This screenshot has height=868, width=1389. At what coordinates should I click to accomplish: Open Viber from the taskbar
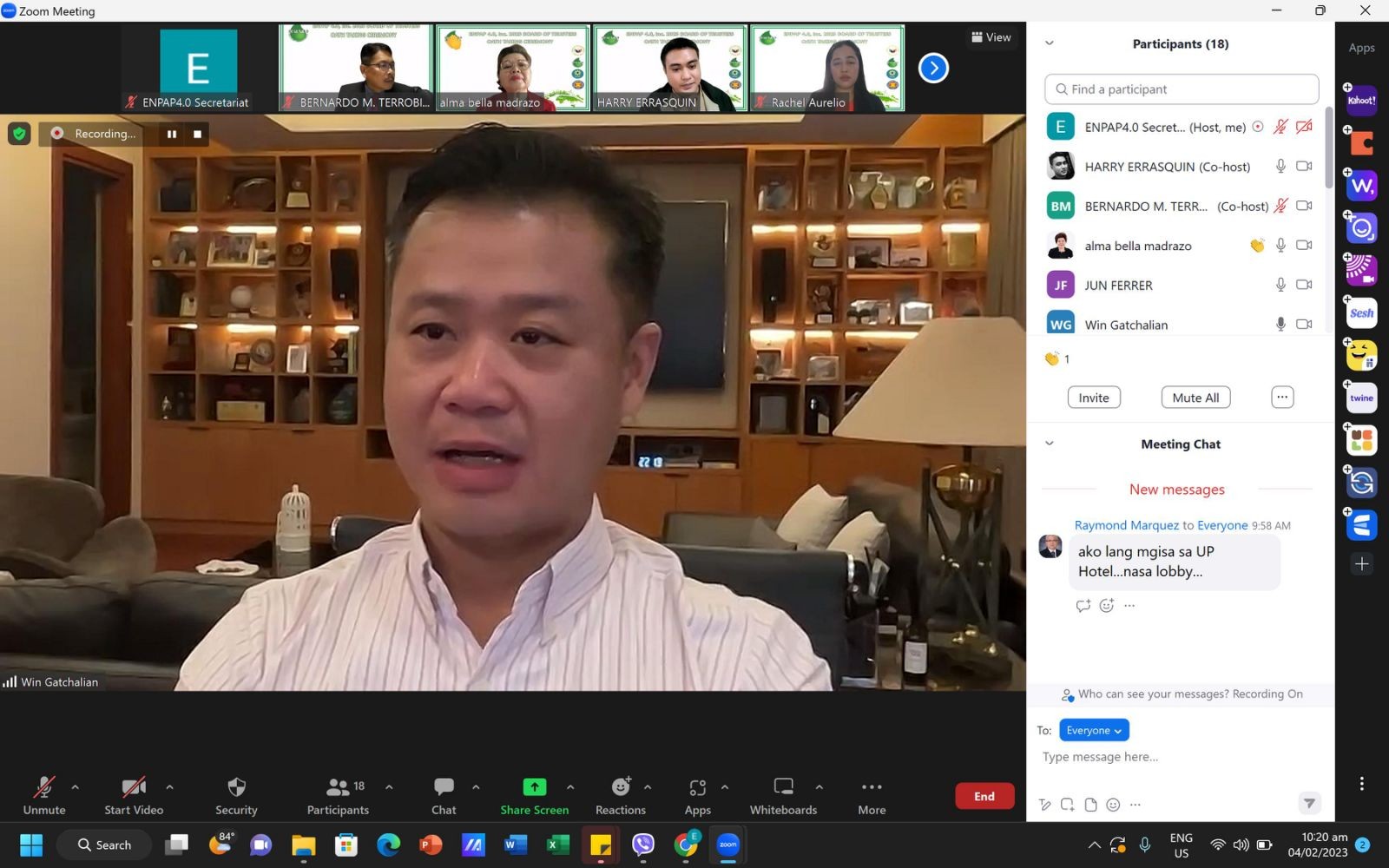coord(642,845)
